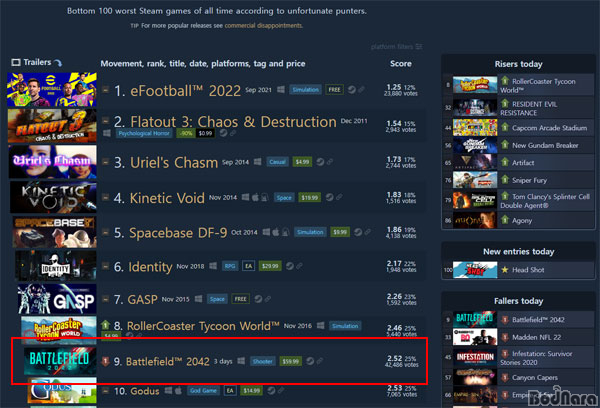Click Steam icon next to eFootball 2022
The width and height of the screenshot is (600, 408).
click(351, 90)
